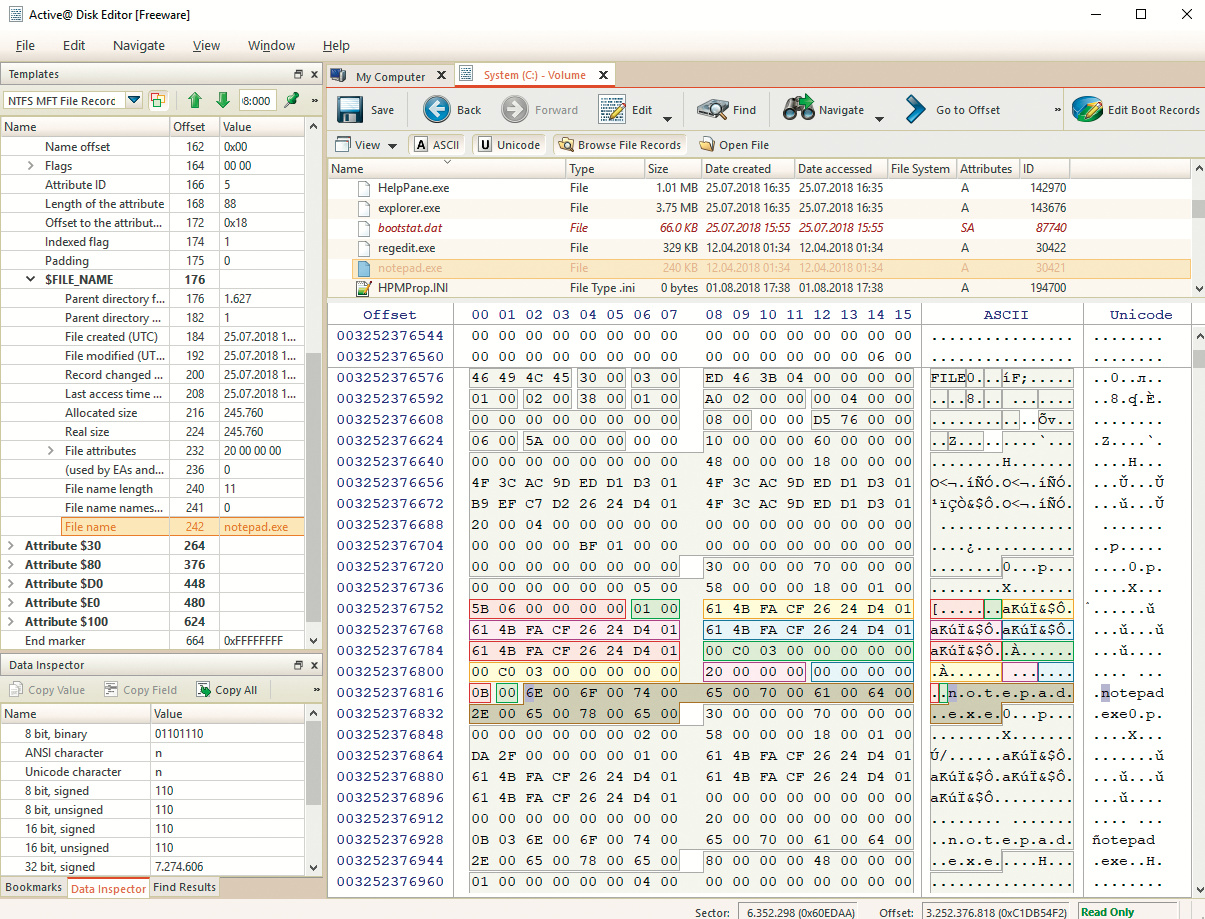Image resolution: width=1205 pixels, height=919 pixels.
Task: Go back with the Back arrow
Action: tap(437, 110)
